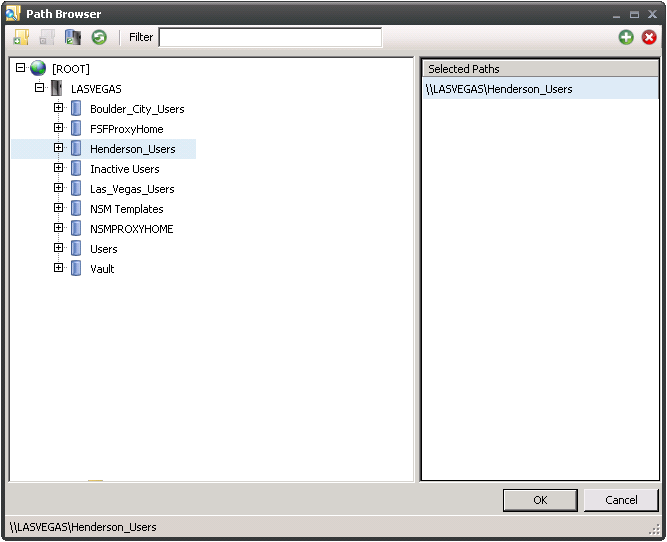Click the window resize grip
This screenshot has height=542, width=667.
654,529
